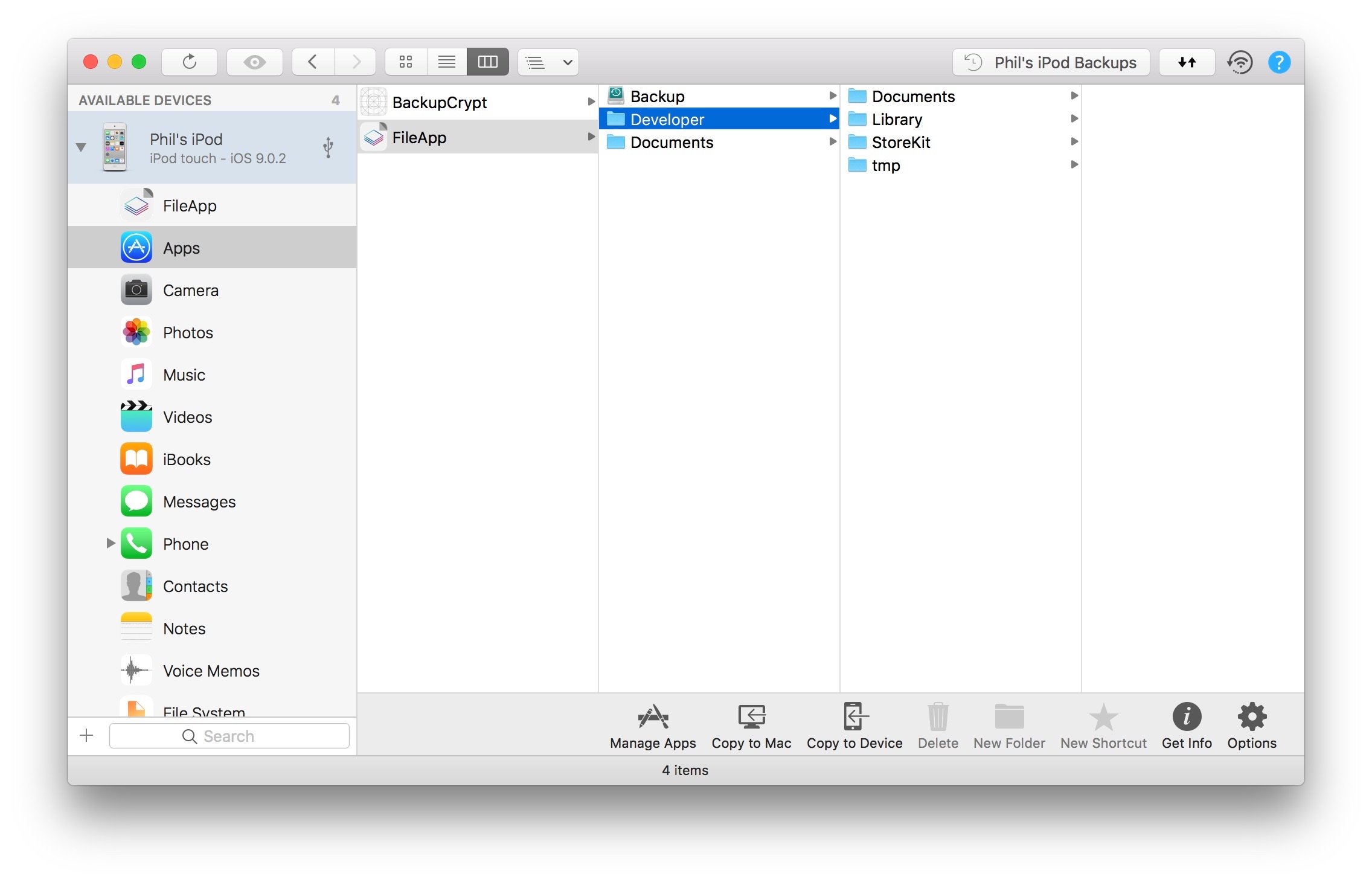Open Music in the sidebar

click(x=212, y=375)
